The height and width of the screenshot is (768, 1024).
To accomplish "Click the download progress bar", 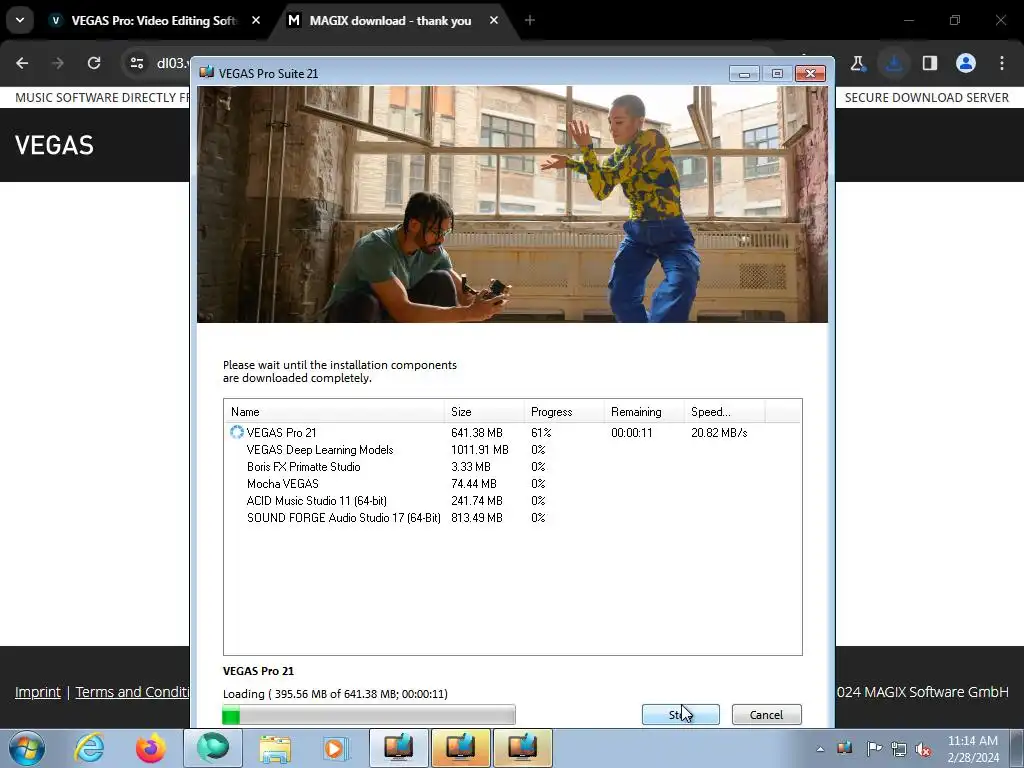I will (x=369, y=715).
